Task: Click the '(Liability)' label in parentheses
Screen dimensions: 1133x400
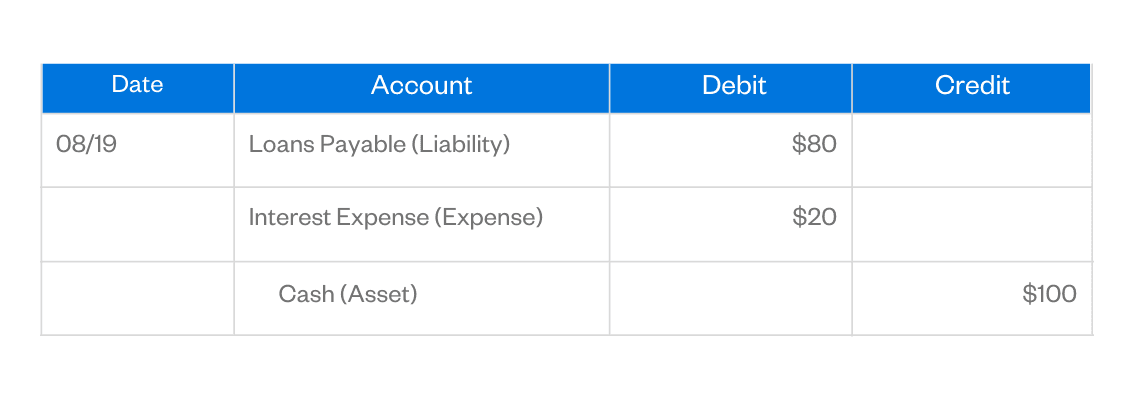Action: [461, 144]
